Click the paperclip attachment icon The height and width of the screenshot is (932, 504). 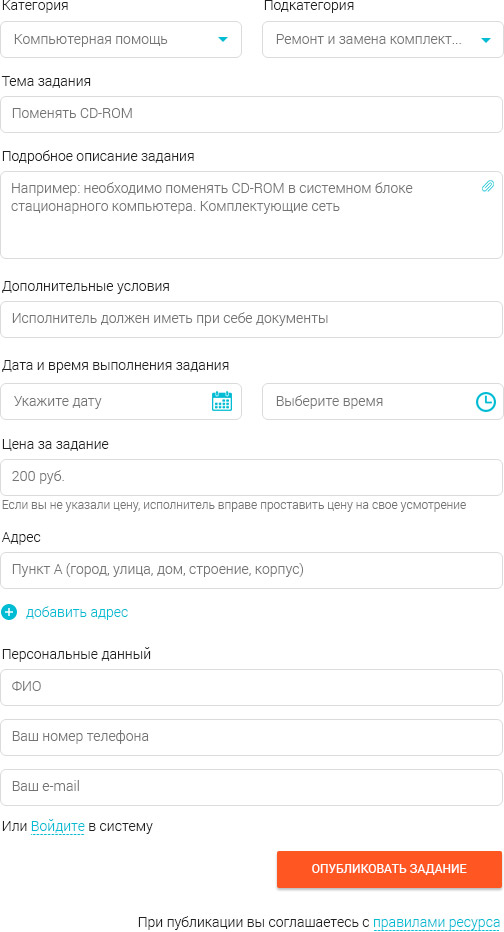tap(487, 187)
